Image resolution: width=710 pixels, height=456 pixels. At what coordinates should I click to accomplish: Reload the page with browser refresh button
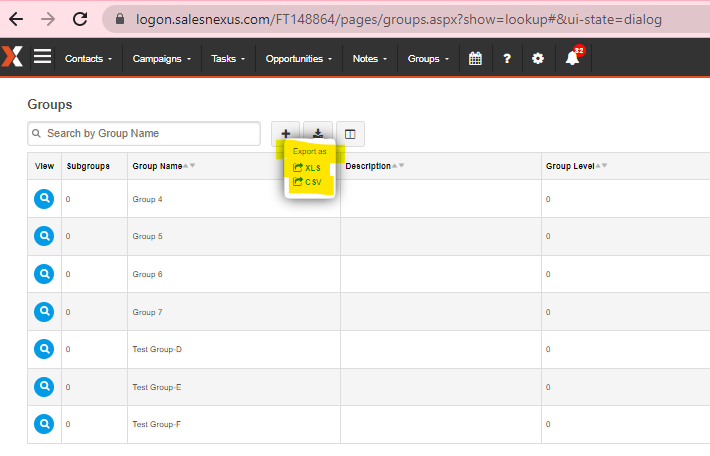[80, 19]
